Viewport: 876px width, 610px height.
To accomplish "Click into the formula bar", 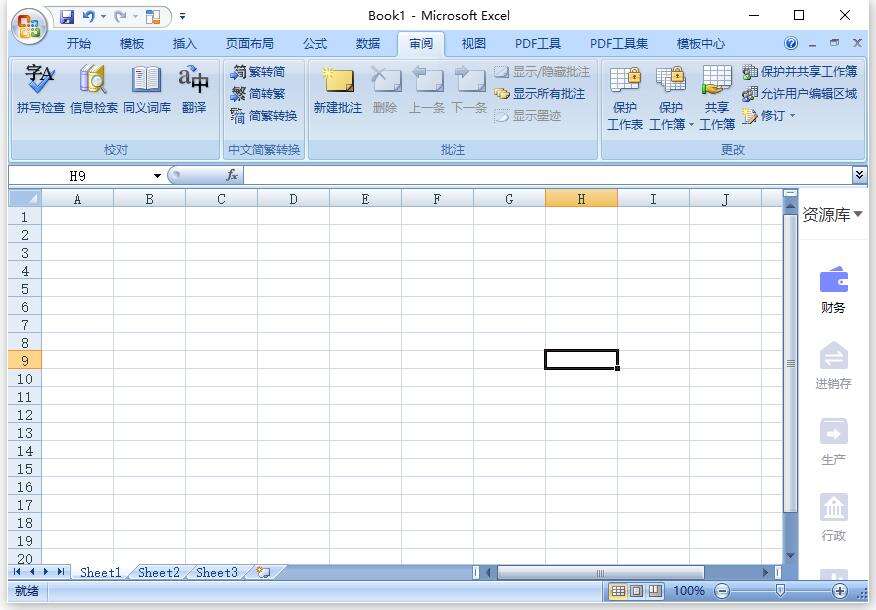I will [548, 176].
